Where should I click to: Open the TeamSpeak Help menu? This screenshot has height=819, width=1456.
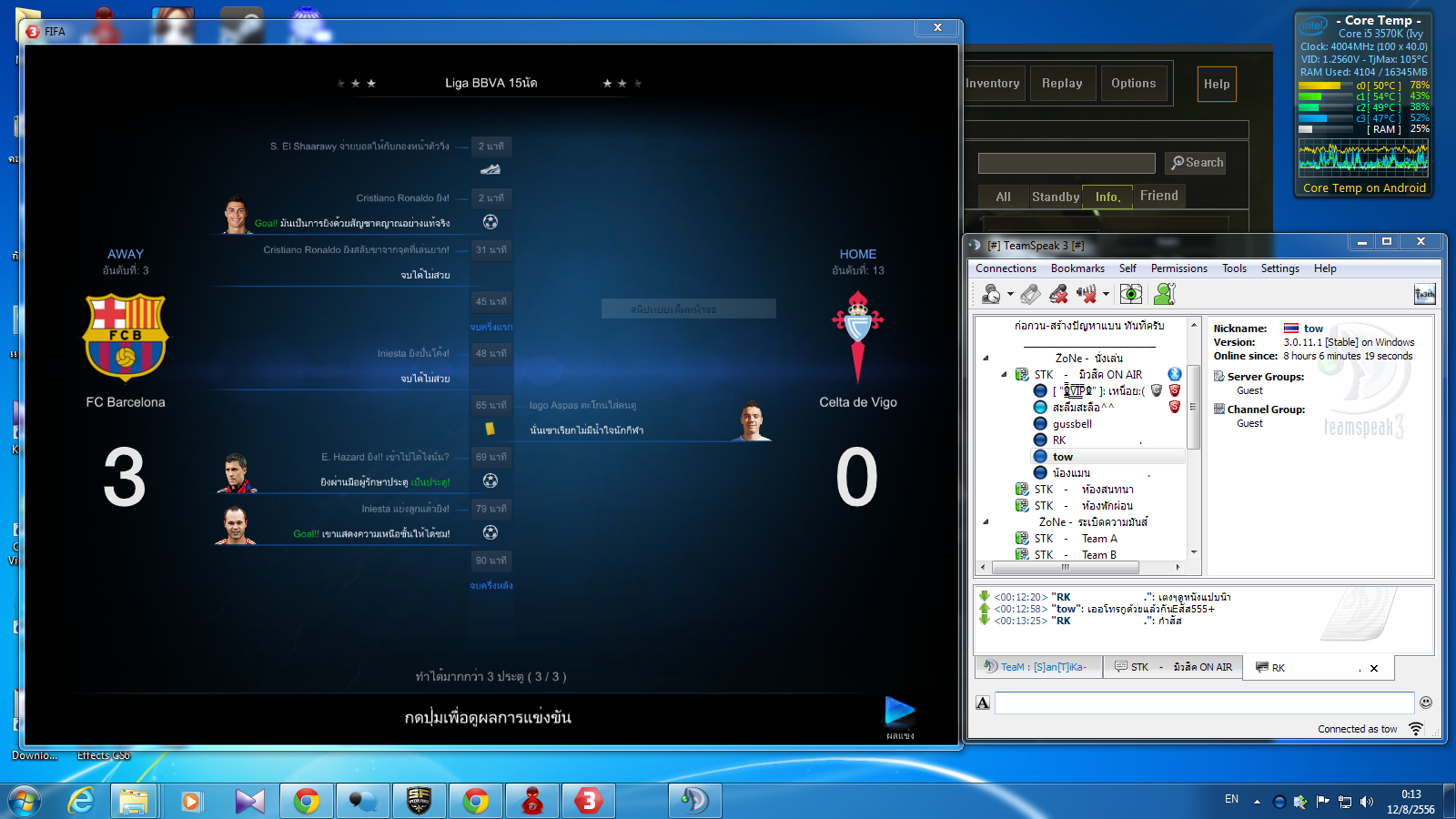(x=1325, y=268)
